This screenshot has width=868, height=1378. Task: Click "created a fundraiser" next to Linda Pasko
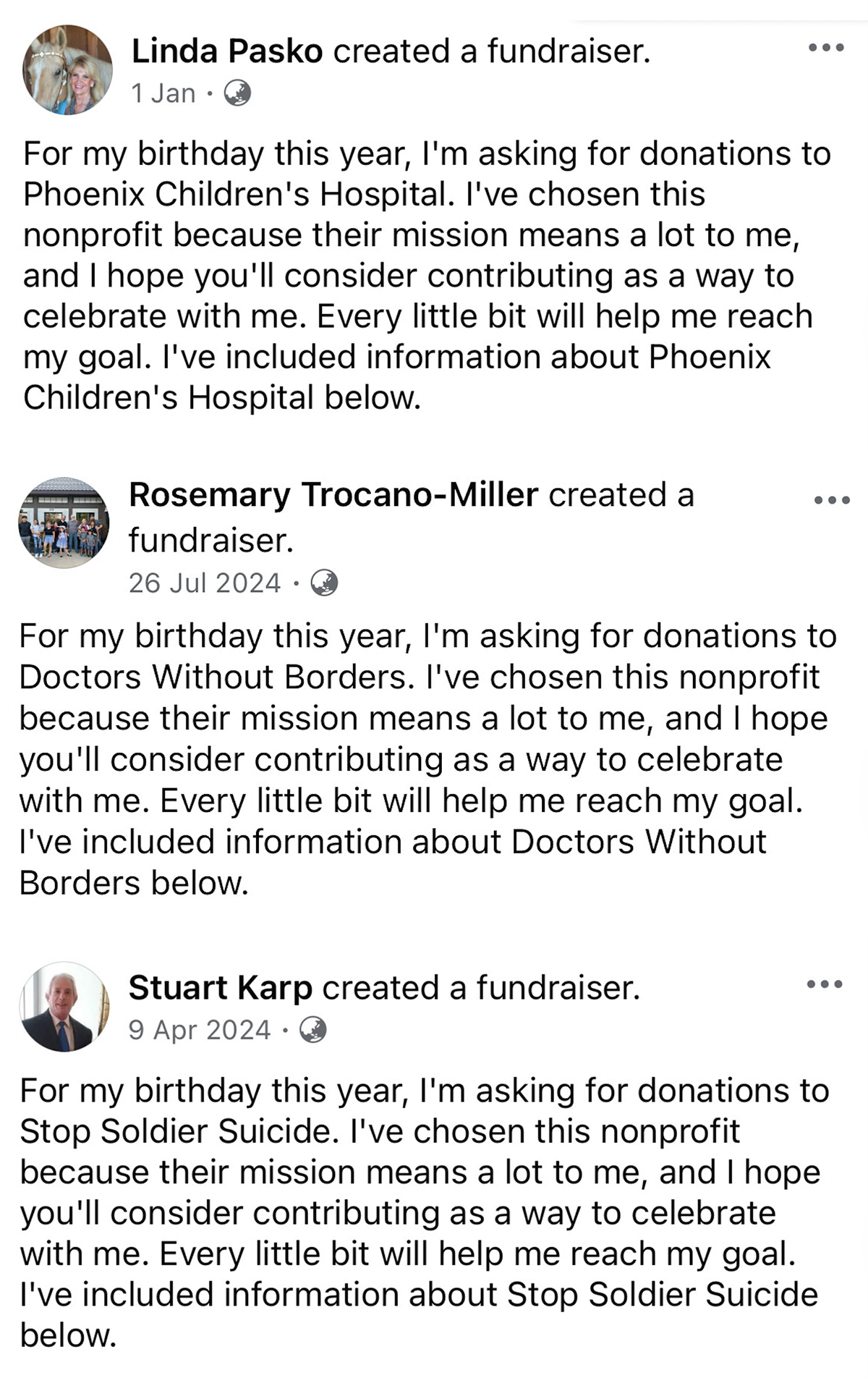492,51
